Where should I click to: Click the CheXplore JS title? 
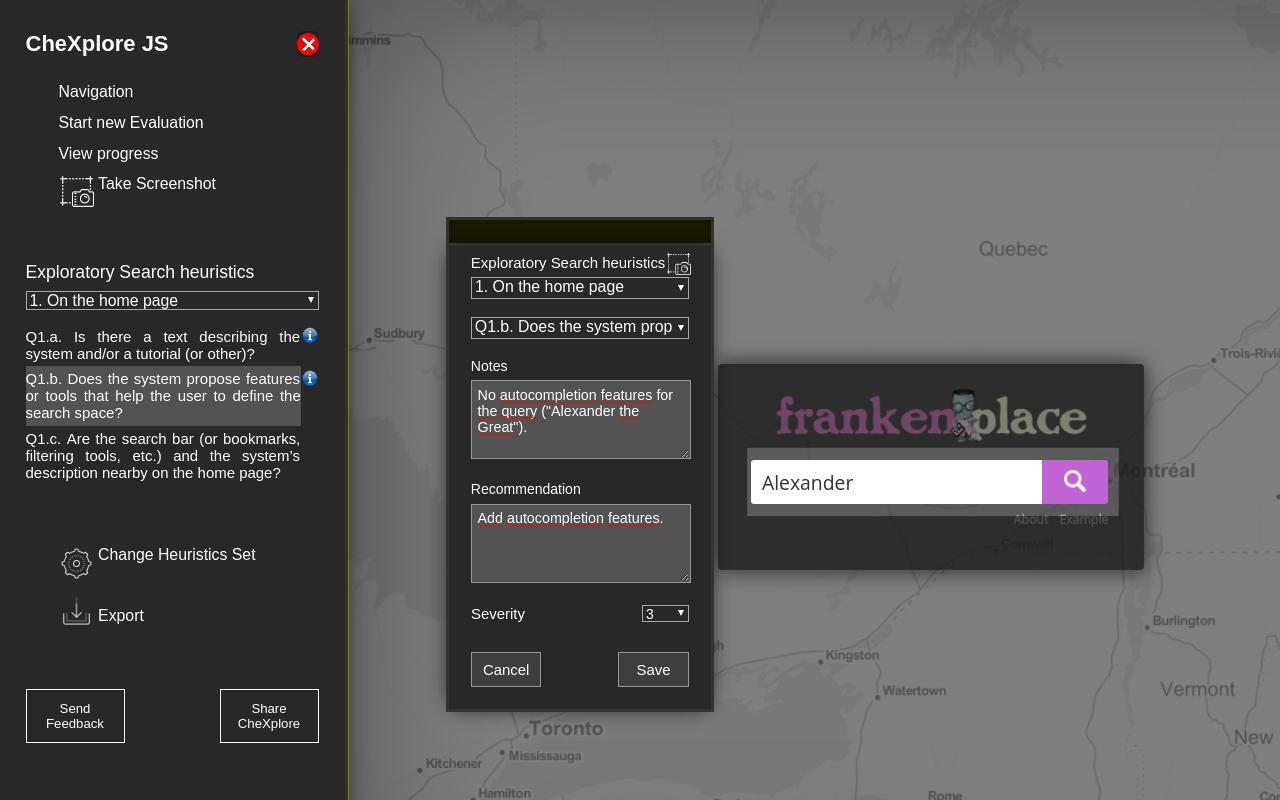pos(97,44)
